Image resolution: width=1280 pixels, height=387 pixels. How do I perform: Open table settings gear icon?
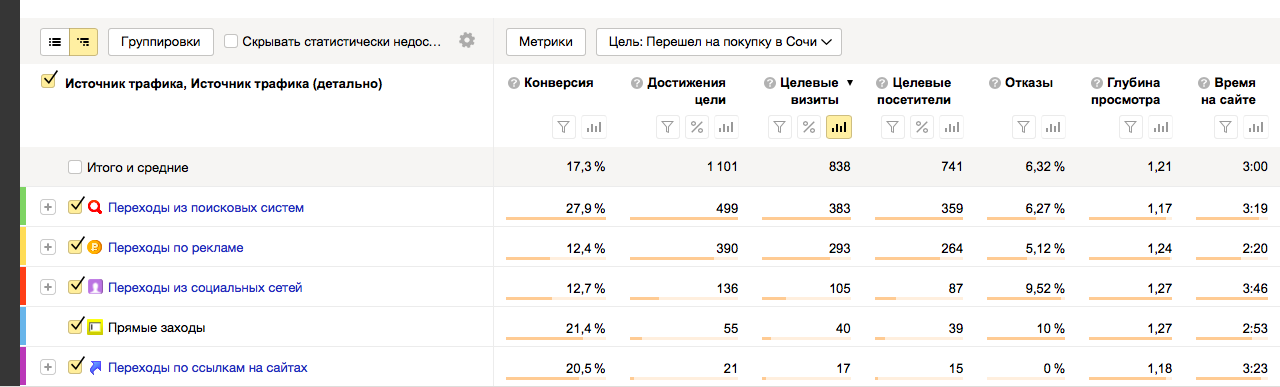tap(466, 41)
